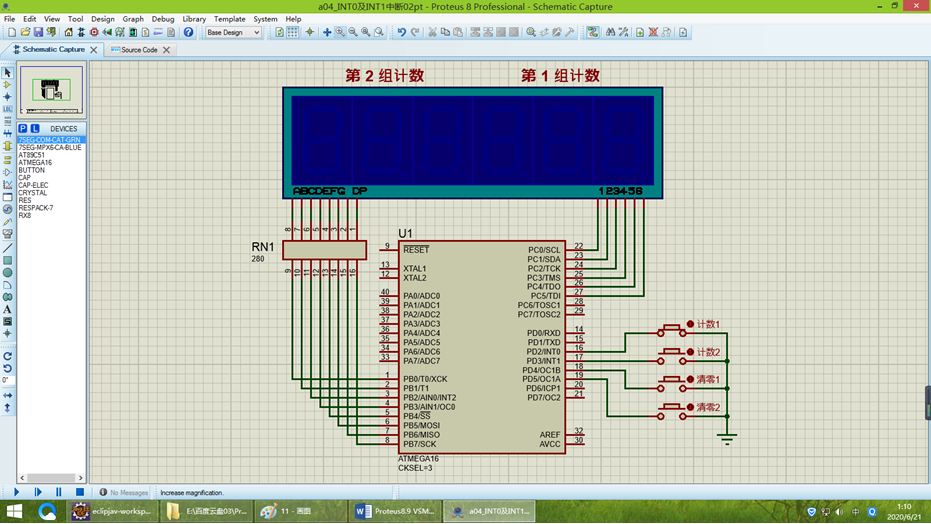Open the Template menu
This screenshot has height=524, width=931.
[229, 19]
